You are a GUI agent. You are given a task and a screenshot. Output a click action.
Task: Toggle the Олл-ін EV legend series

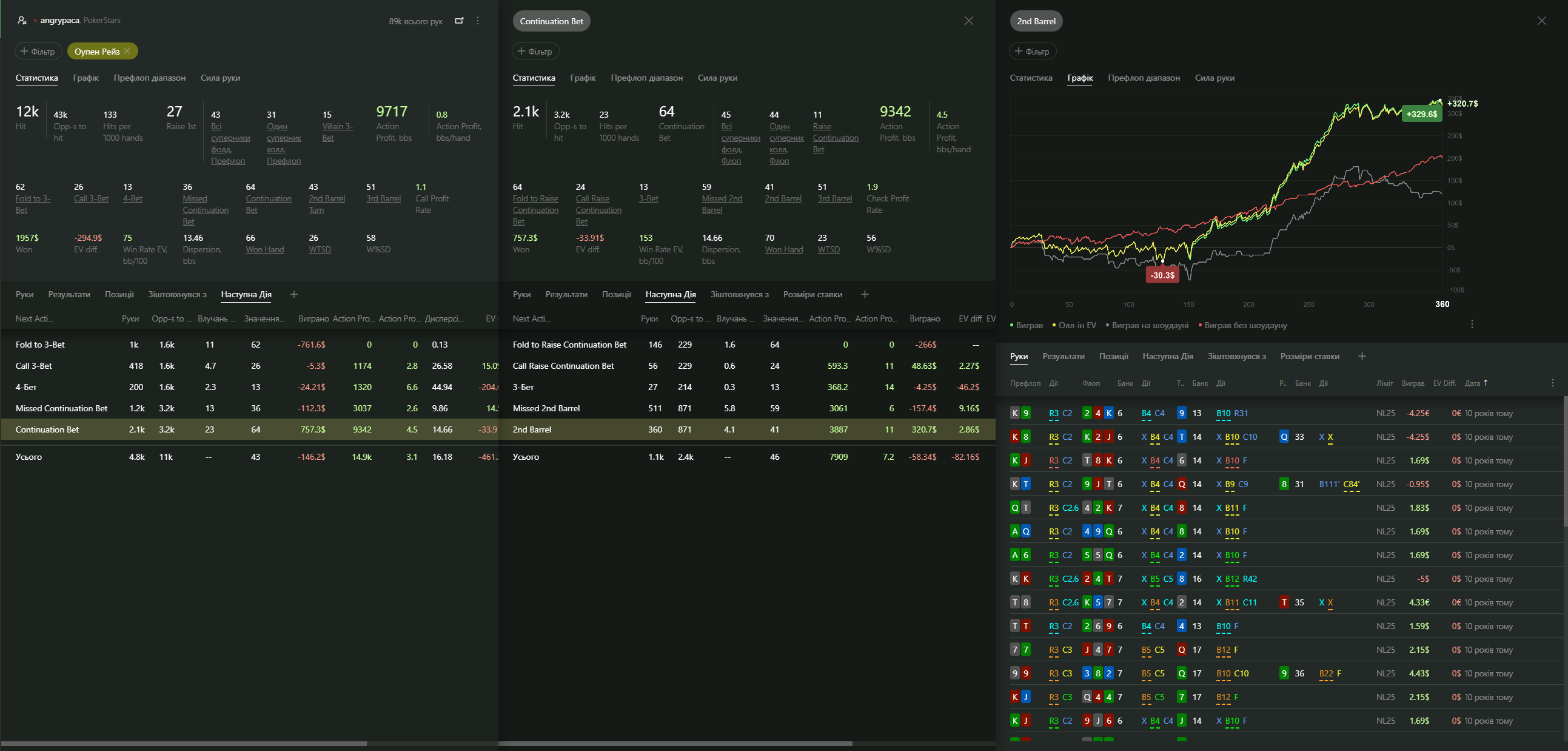[1074, 325]
